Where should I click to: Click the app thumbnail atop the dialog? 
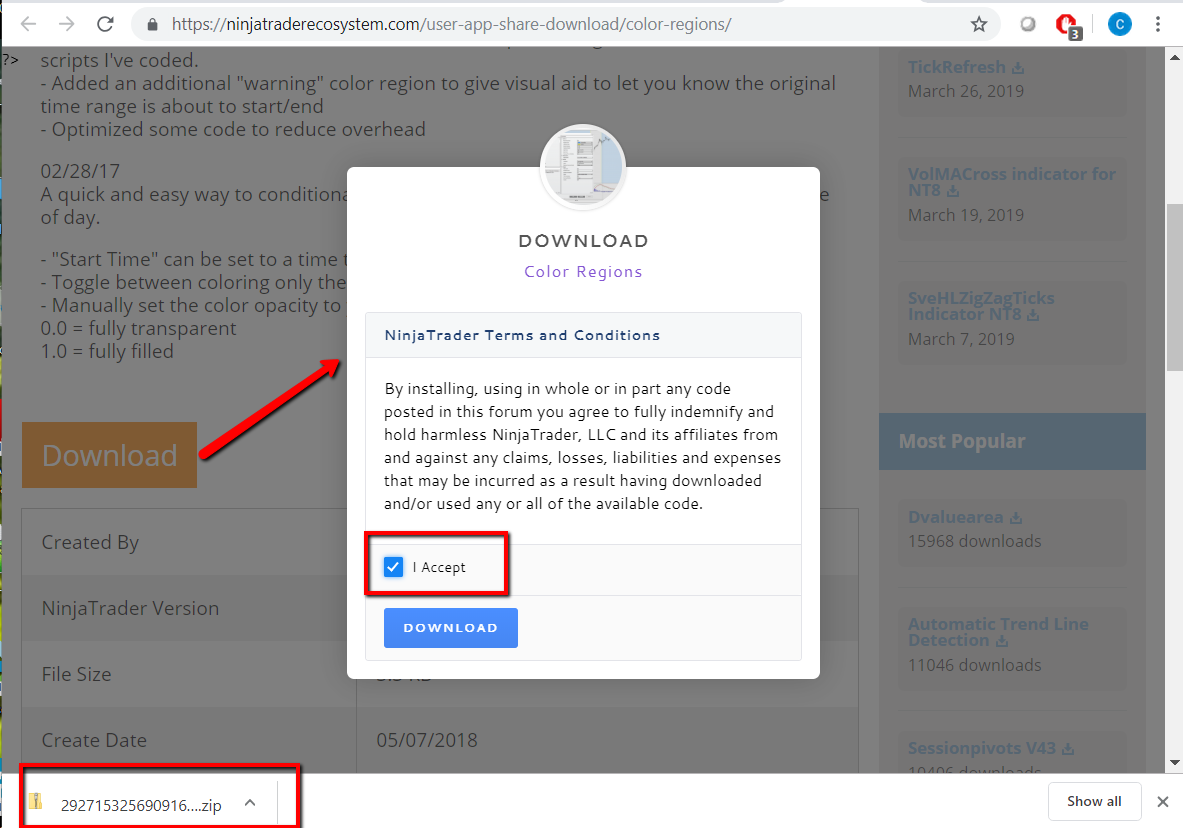pyautogui.click(x=582, y=167)
